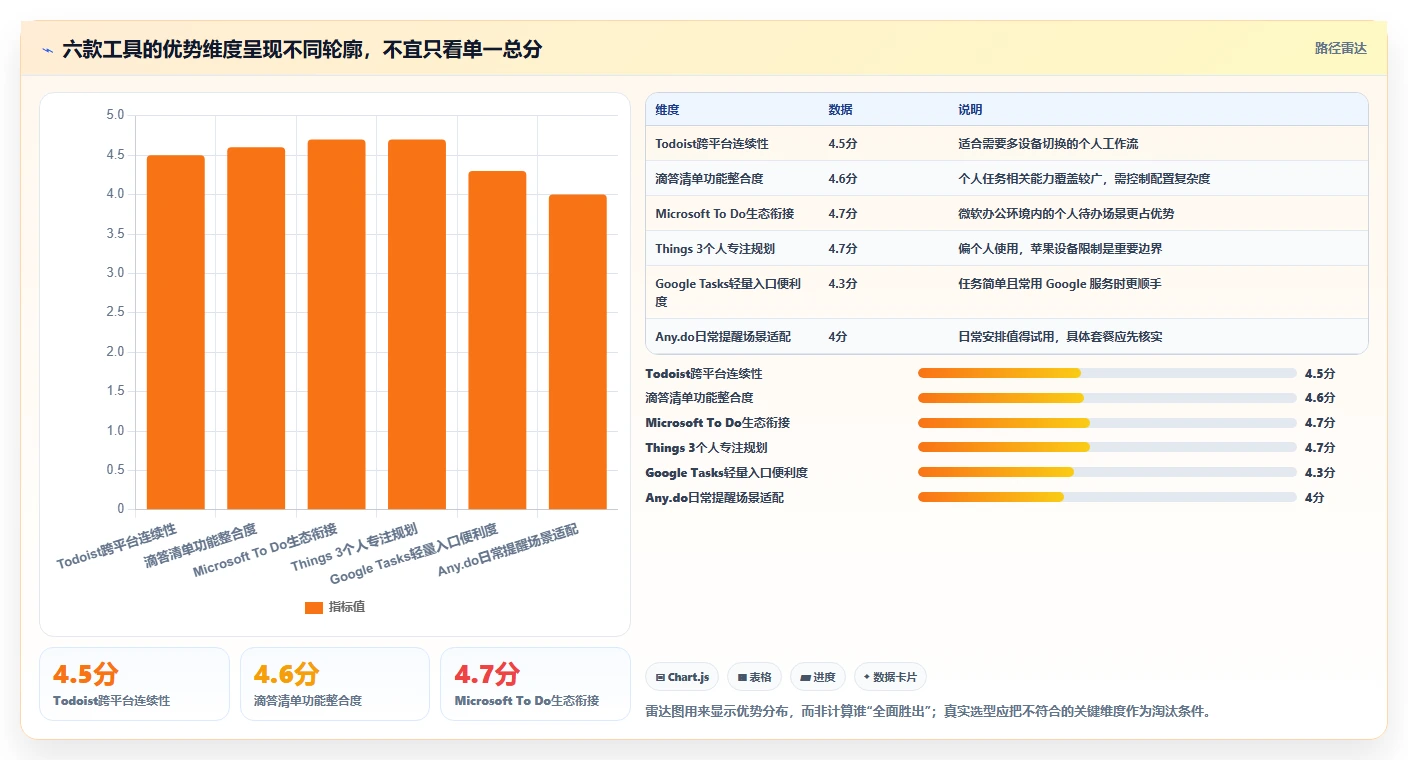Click the 滴答清单 bar in the chart
1408x760 pixels.
pos(256,328)
